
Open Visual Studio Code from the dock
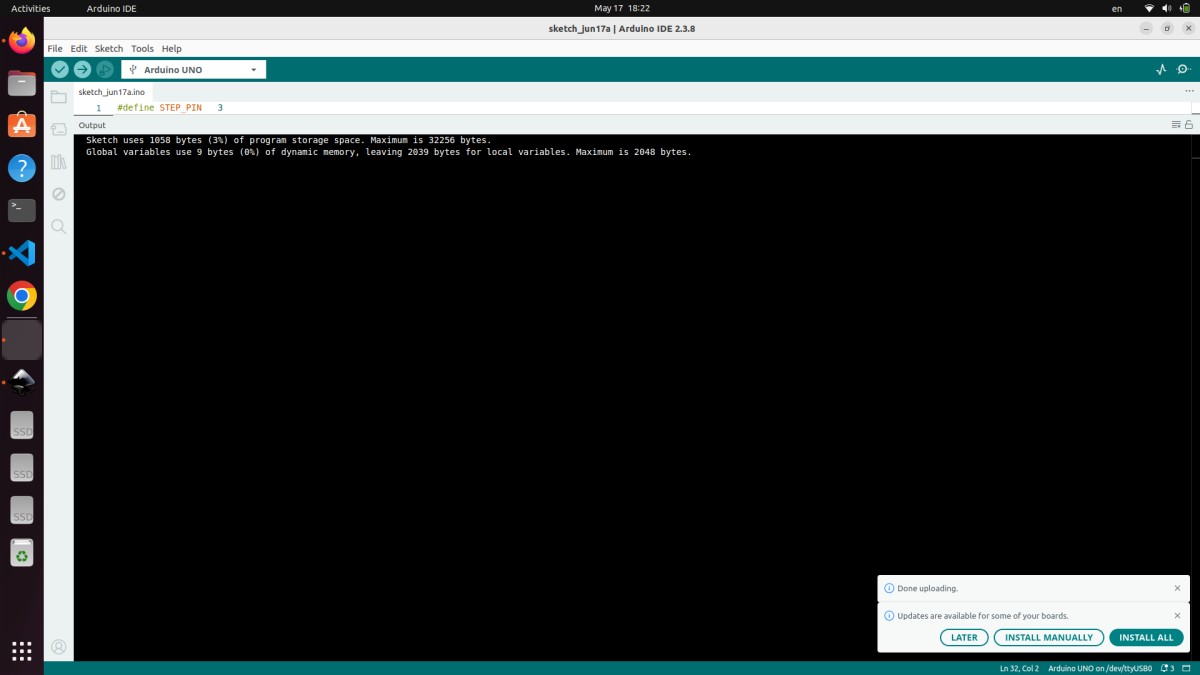point(22,253)
